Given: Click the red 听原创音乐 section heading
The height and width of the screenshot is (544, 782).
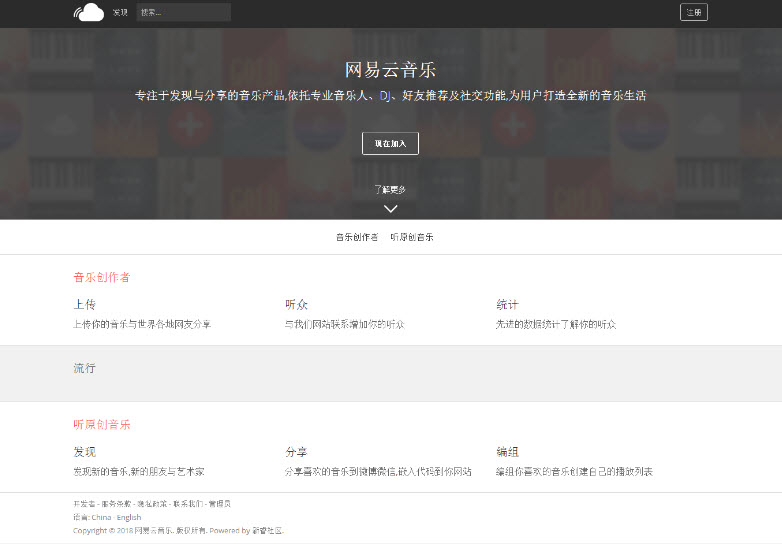Looking at the screenshot, I should [x=102, y=424].
